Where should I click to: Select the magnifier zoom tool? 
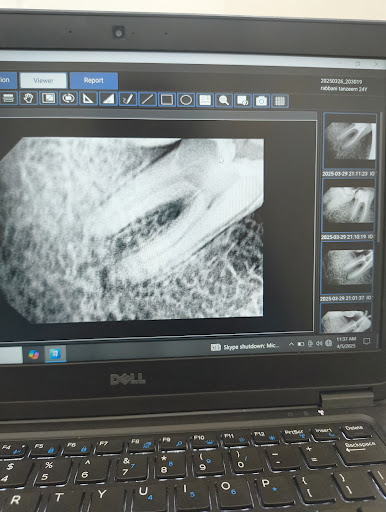[x=224, y=100]
